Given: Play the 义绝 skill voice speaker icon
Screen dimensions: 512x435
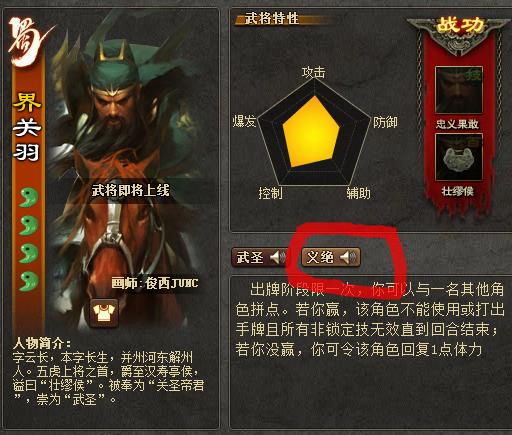Looking at the screenshot, I should pos(348,258).
